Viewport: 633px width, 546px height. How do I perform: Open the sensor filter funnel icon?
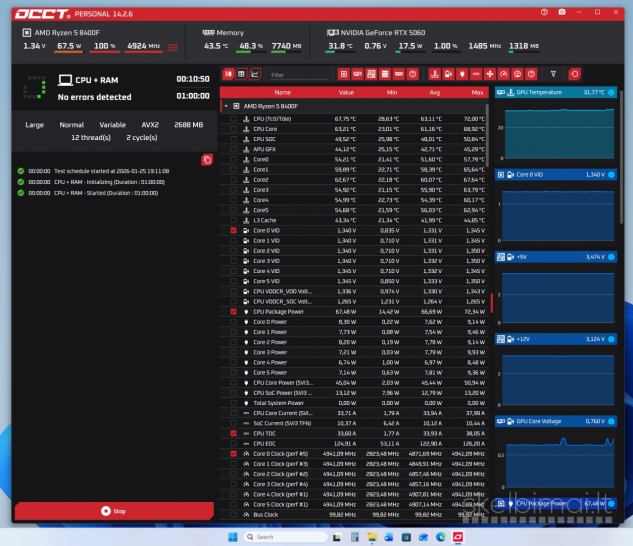[x=554, y=74]
